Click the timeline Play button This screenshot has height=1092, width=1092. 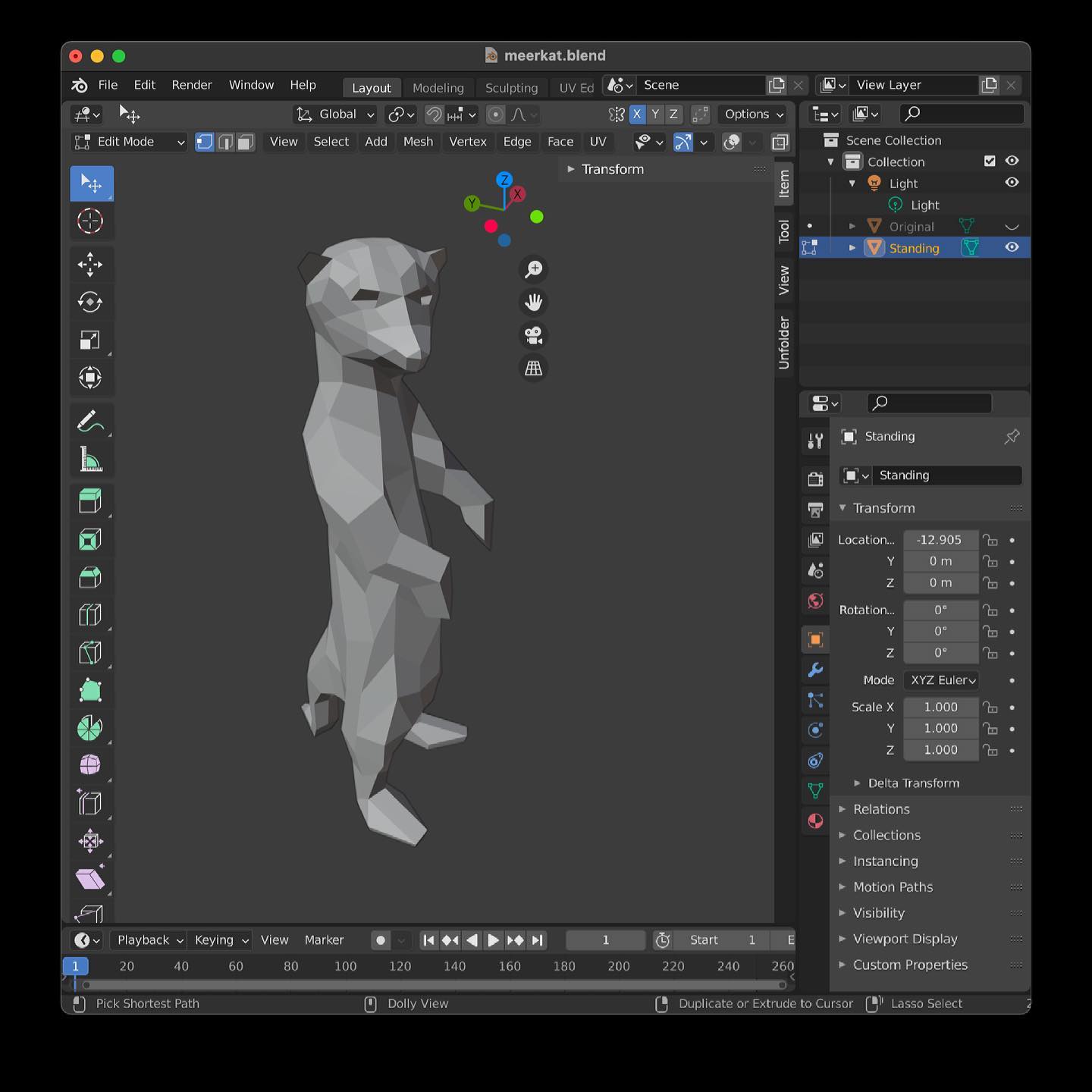coord(493,940)
